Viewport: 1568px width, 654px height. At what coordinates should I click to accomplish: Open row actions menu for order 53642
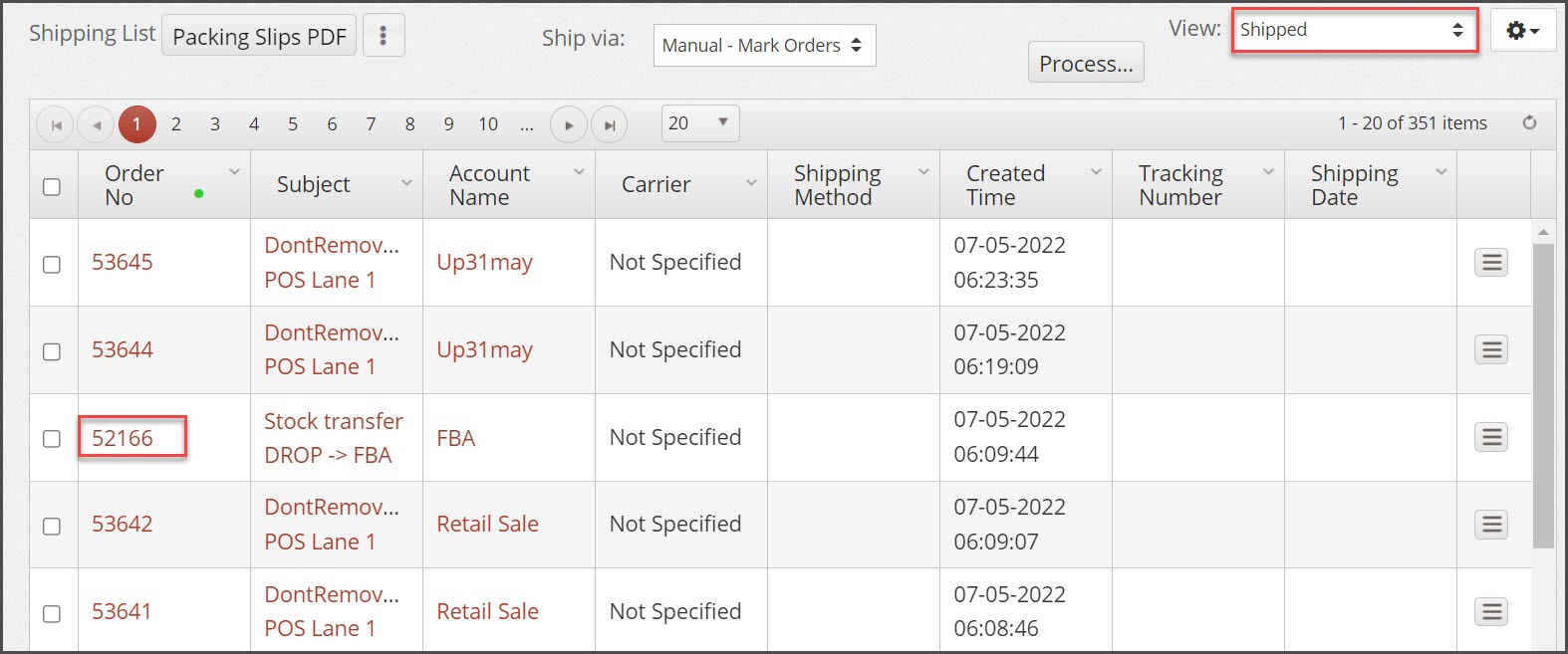1491,524
